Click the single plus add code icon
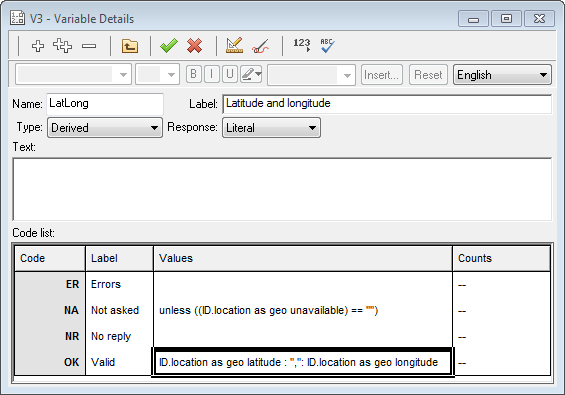The width and height of the screenshot is (565, 395). coord(38,46)
